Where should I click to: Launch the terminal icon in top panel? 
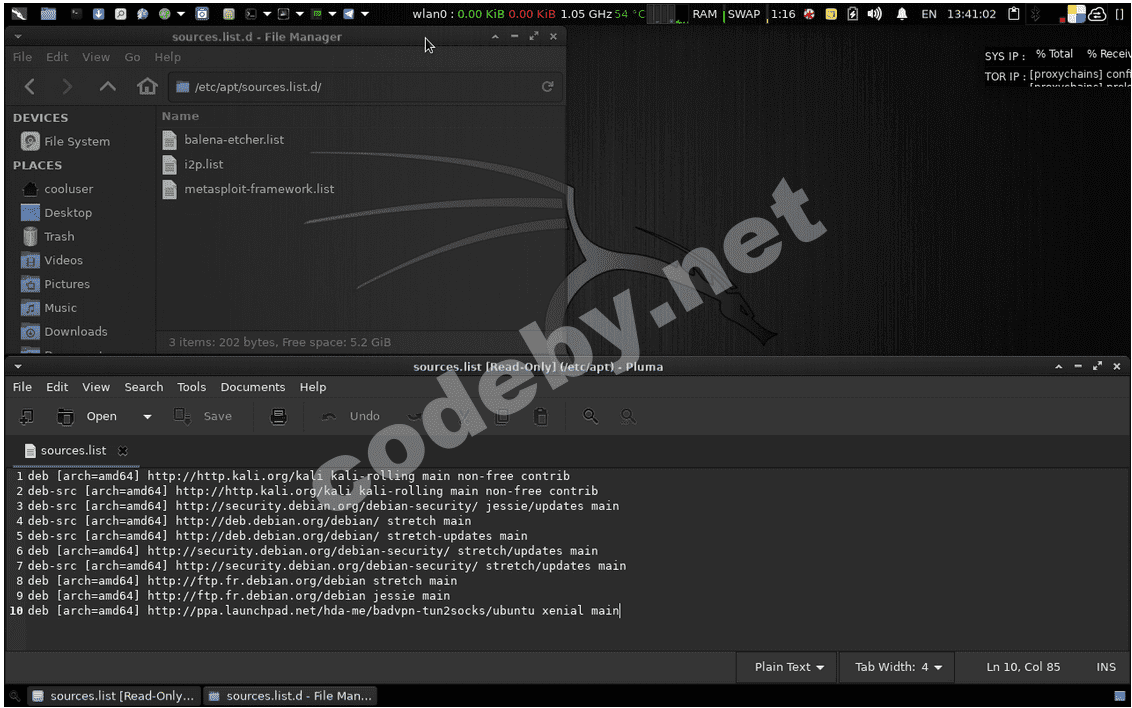[77, 14]
